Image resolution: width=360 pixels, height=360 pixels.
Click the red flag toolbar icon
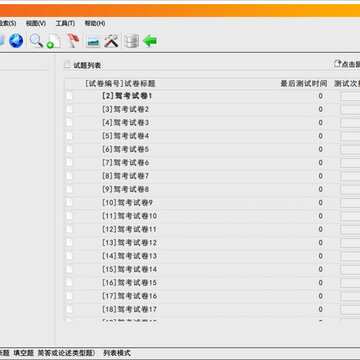(x=73, y=41)
